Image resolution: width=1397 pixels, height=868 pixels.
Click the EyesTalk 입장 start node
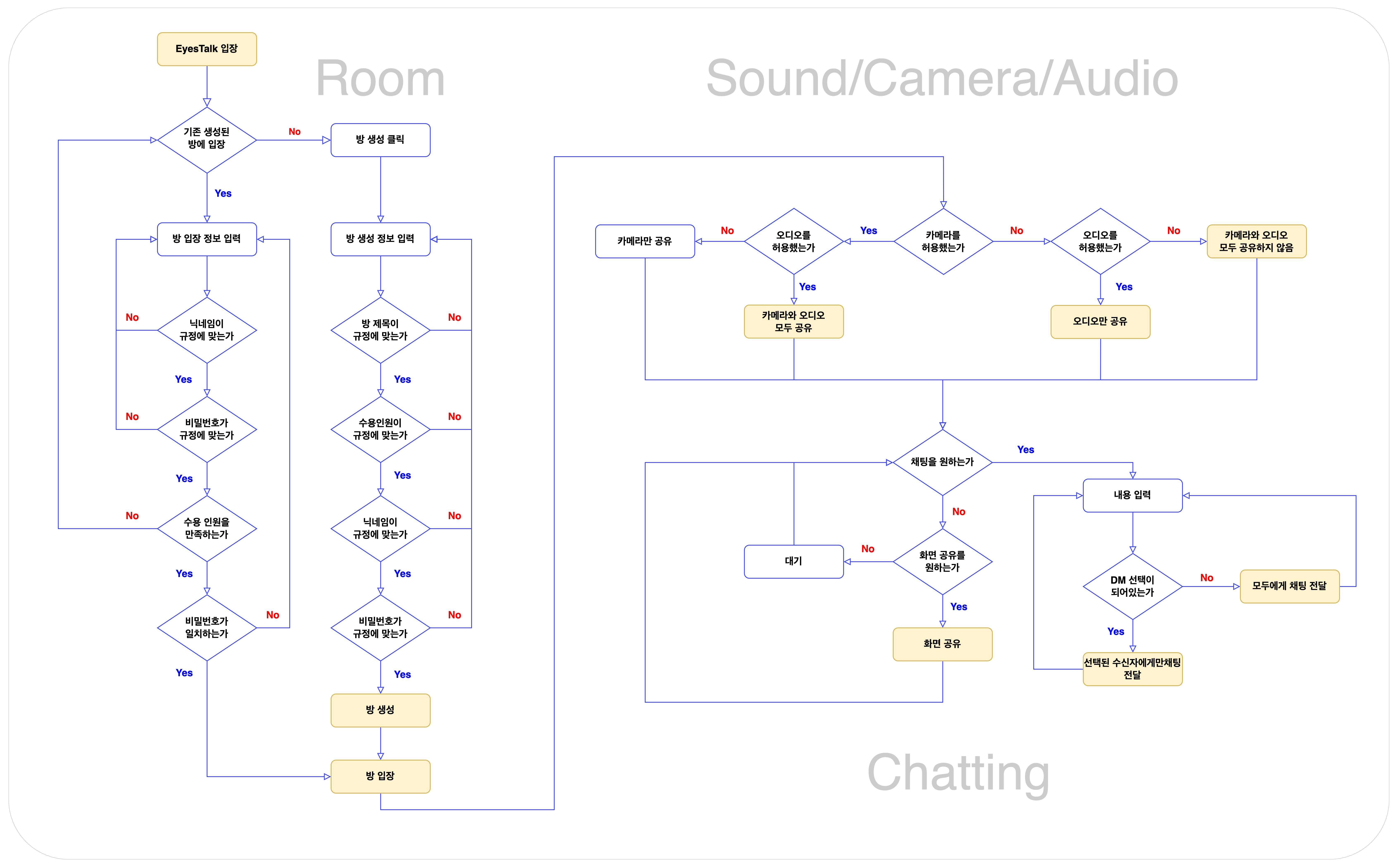coord(207,49)
